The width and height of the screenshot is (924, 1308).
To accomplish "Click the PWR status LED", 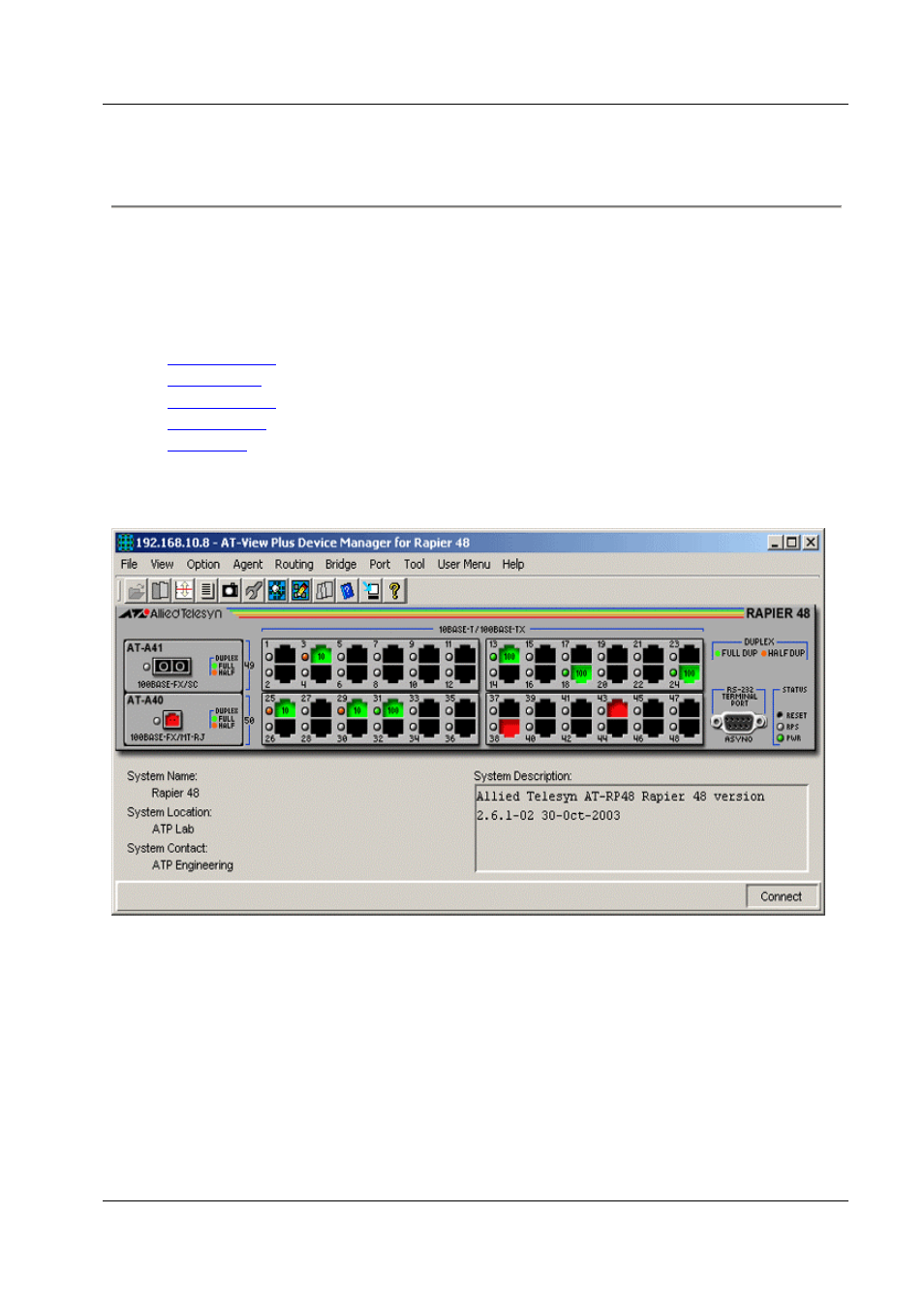I will [781, 738].
